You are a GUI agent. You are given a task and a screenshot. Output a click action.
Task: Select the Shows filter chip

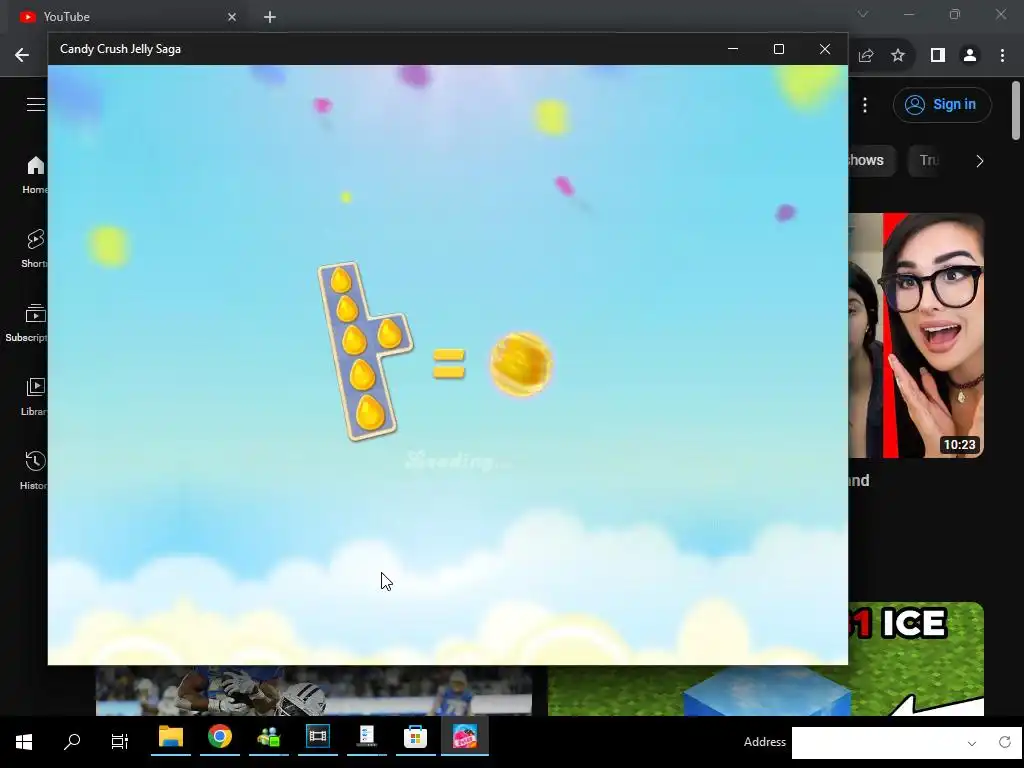pyautogui.click(x=871, y=161)
